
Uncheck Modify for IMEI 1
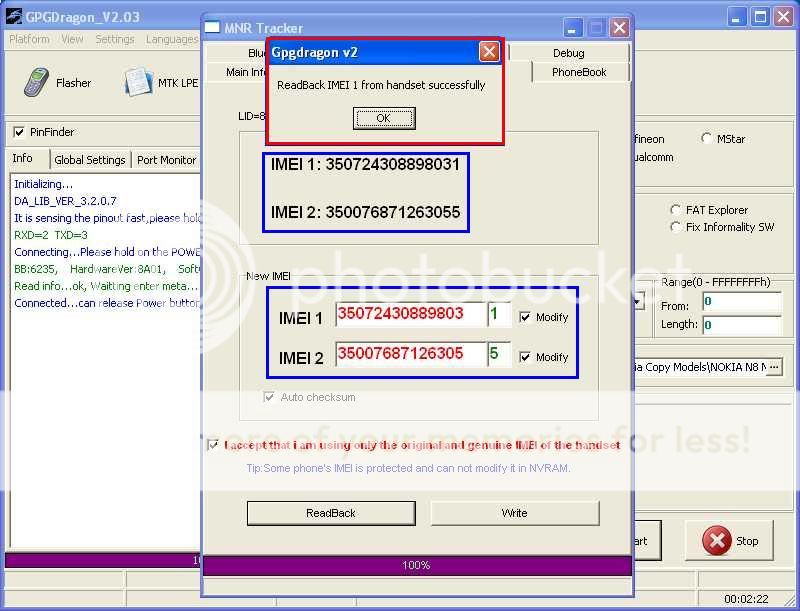tap(525, 317)
